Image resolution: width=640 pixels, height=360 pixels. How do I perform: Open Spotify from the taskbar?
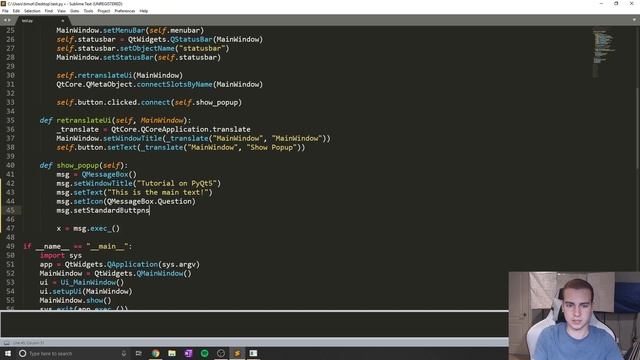(204, 353)
